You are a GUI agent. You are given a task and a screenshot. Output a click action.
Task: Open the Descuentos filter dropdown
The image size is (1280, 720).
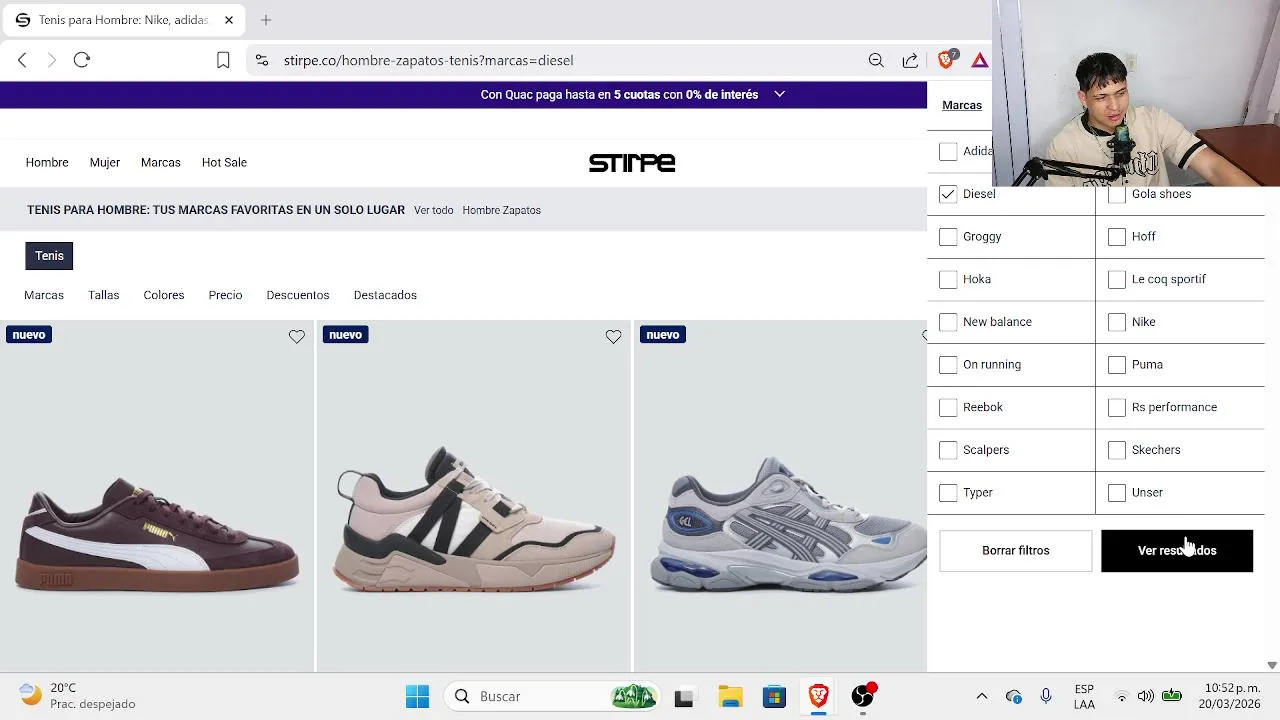pos(298,295)
